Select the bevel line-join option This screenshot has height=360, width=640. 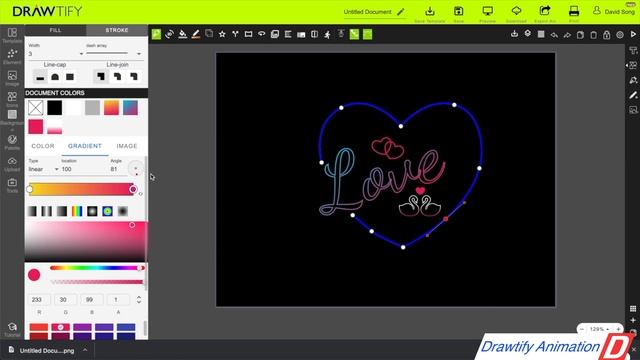coord(133,76)
